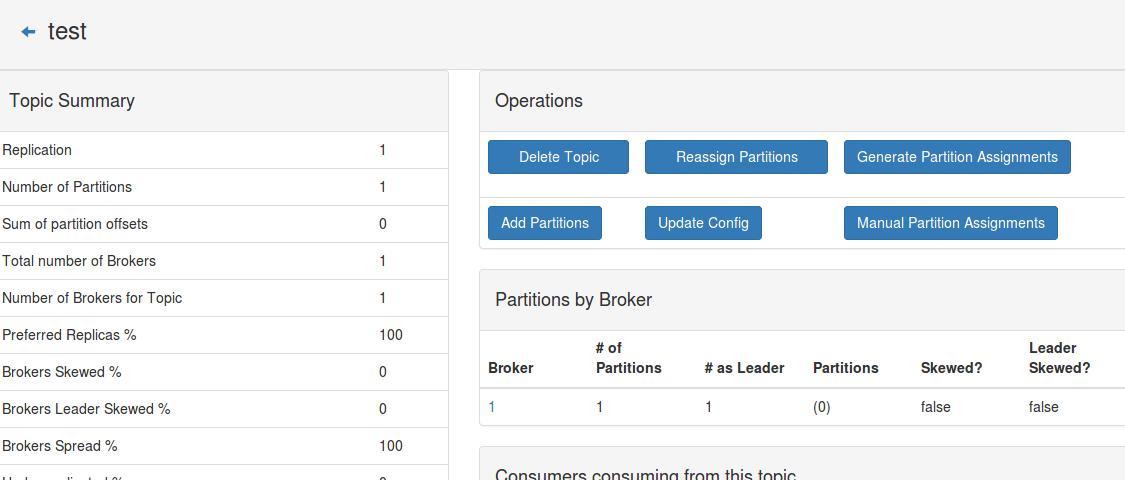Click the # as Leader column header
This screenshot has height=480, width=1125.
coord(744,368)
